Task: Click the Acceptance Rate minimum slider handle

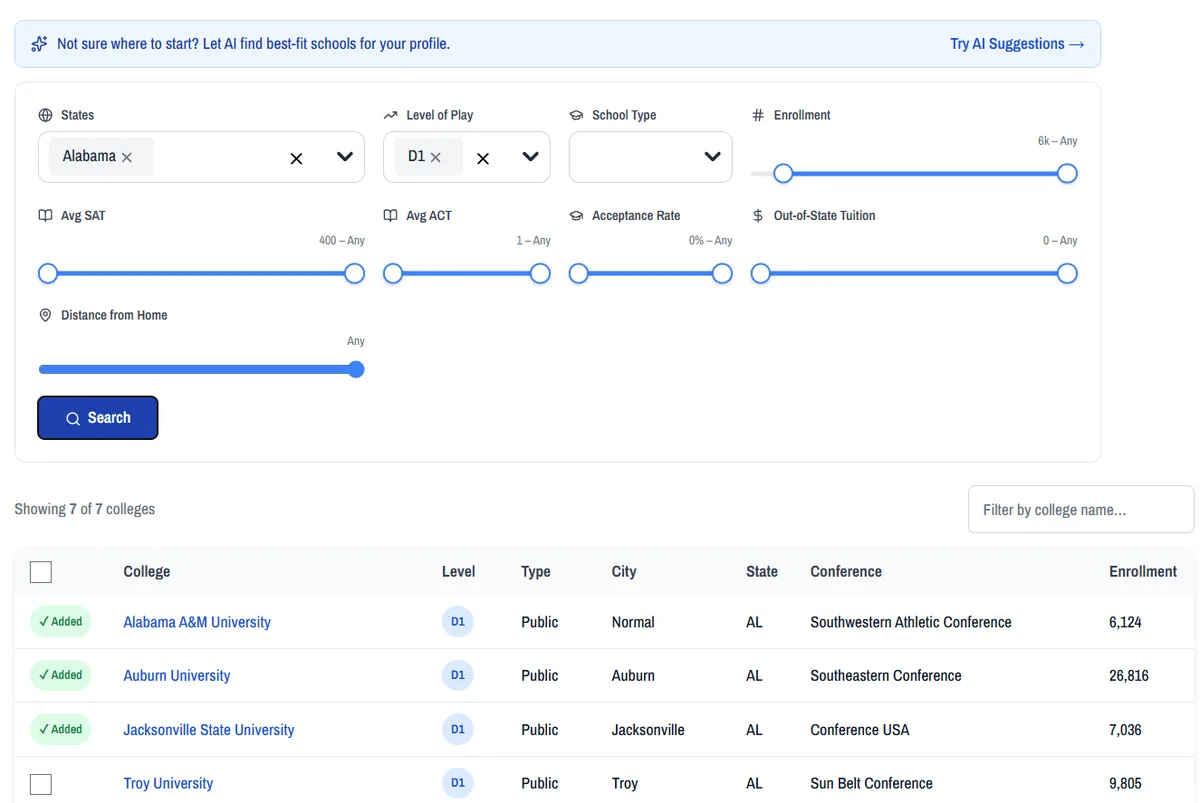Action: pos(579,274)
